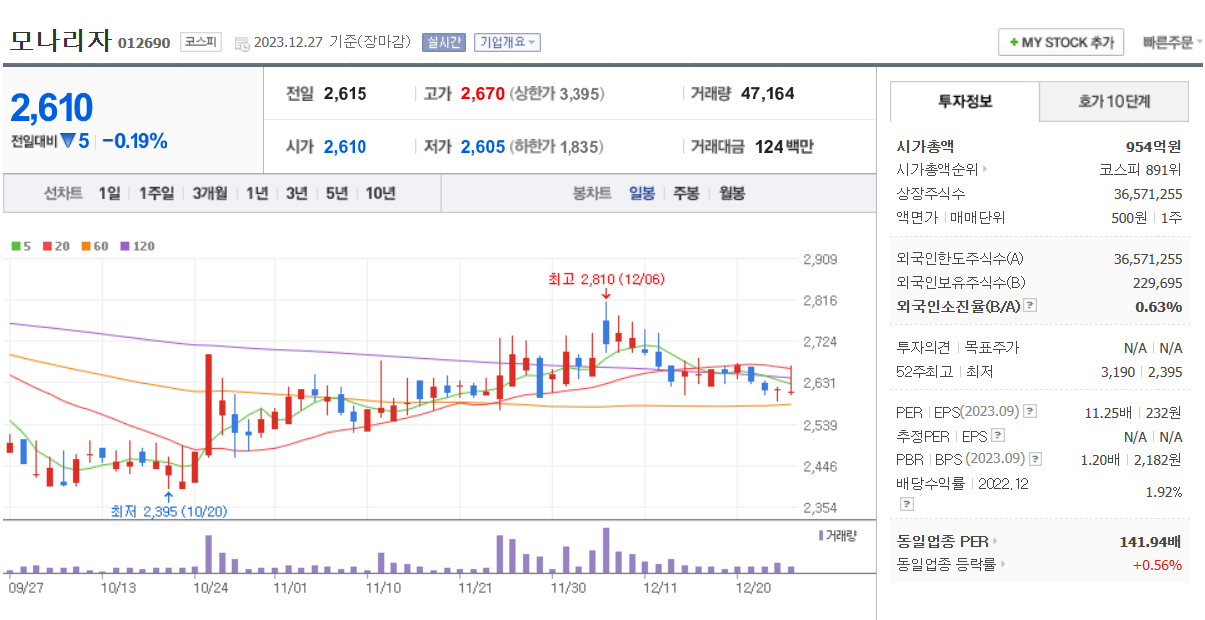The height and width of the screenshot is (620, 1205).
Task: Click the 최저 2,395 (10/20) marker label
Action: (x=169, y=511)
